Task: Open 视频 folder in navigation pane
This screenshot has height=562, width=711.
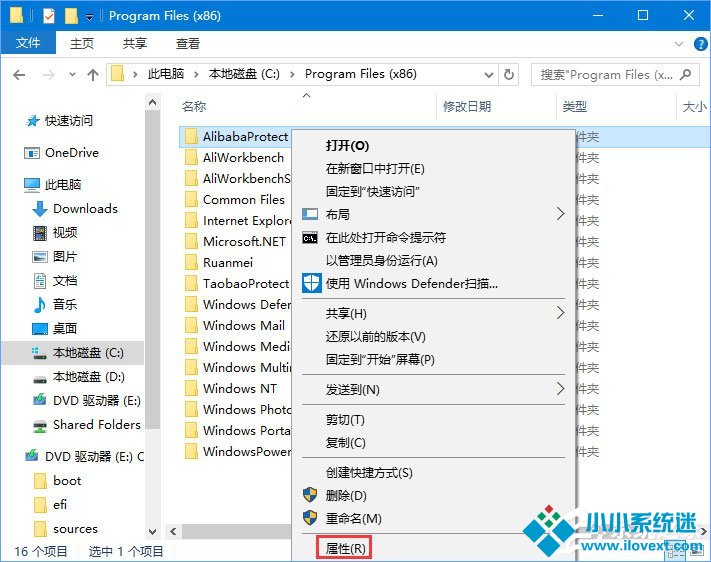Action: 64,232
